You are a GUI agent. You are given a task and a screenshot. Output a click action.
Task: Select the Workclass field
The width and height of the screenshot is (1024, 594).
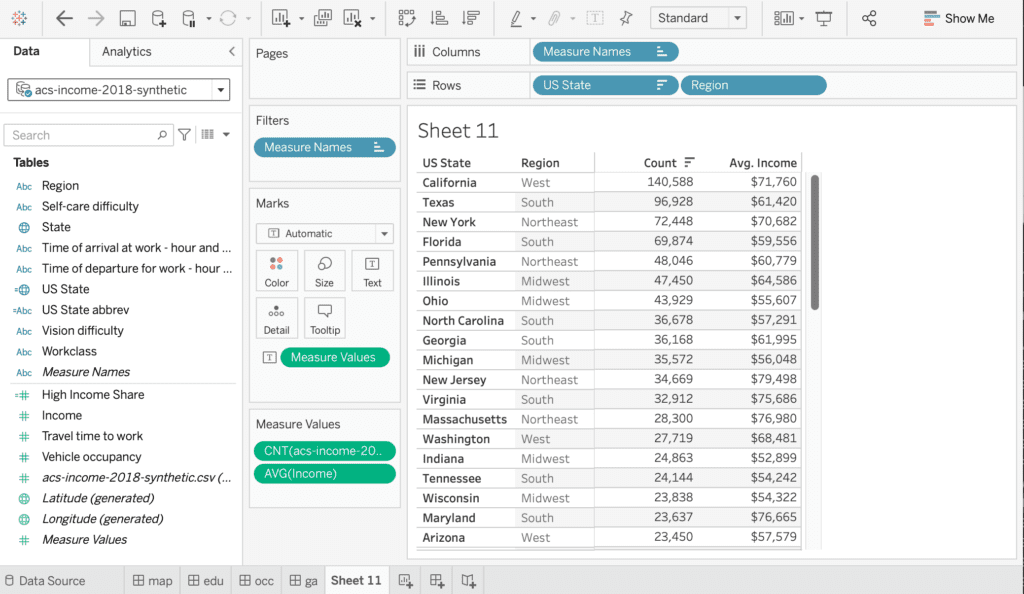click(69, 351)
